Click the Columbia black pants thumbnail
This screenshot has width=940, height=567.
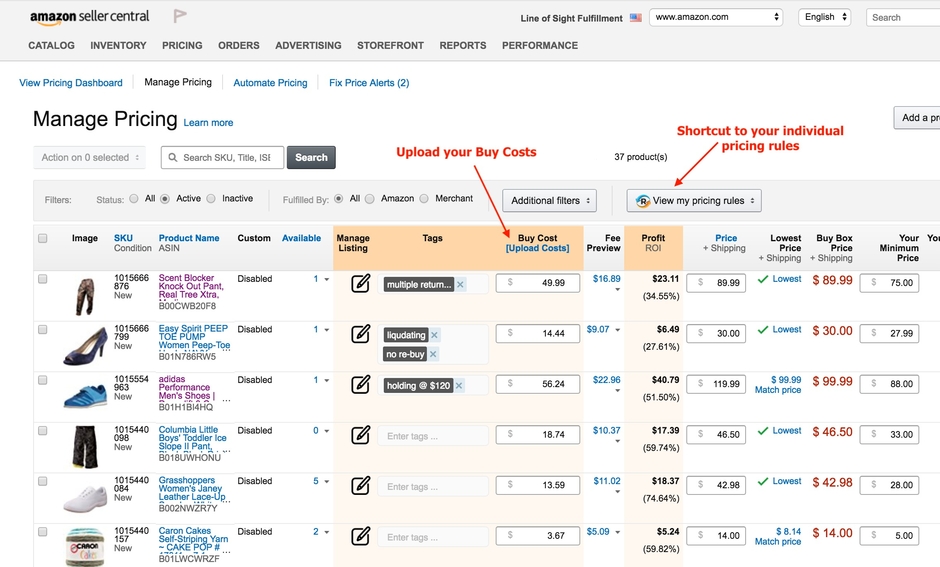85,447
